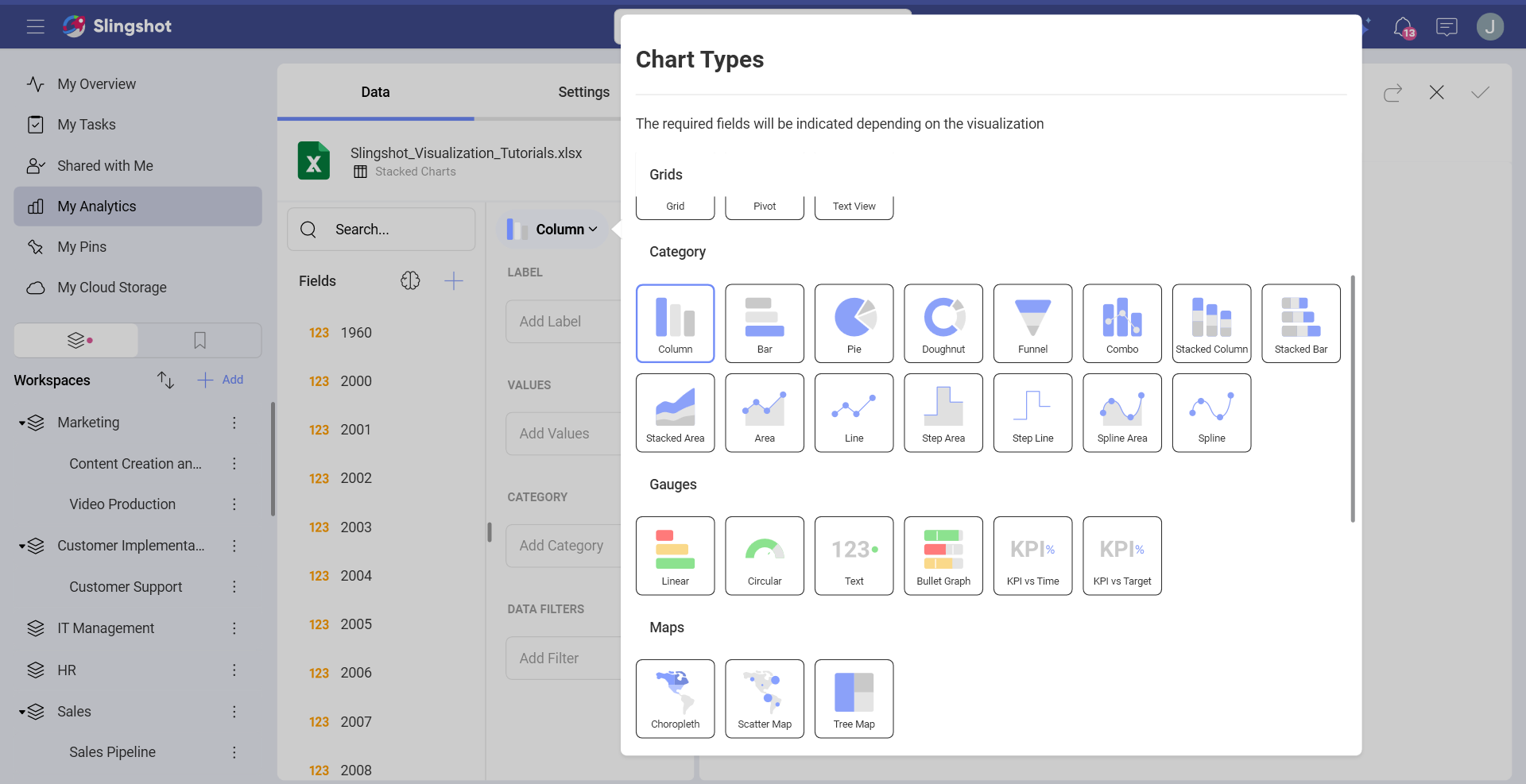Choose the Bar chart type

click(x=765, y=323)
